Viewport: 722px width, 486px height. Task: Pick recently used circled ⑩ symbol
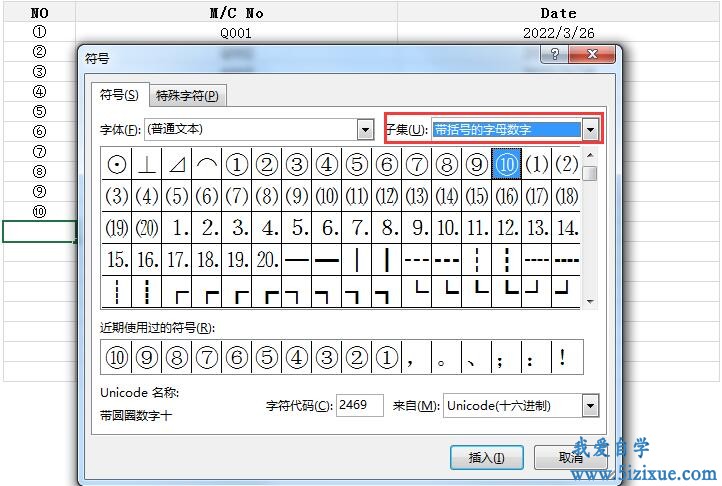click(116, 357)
